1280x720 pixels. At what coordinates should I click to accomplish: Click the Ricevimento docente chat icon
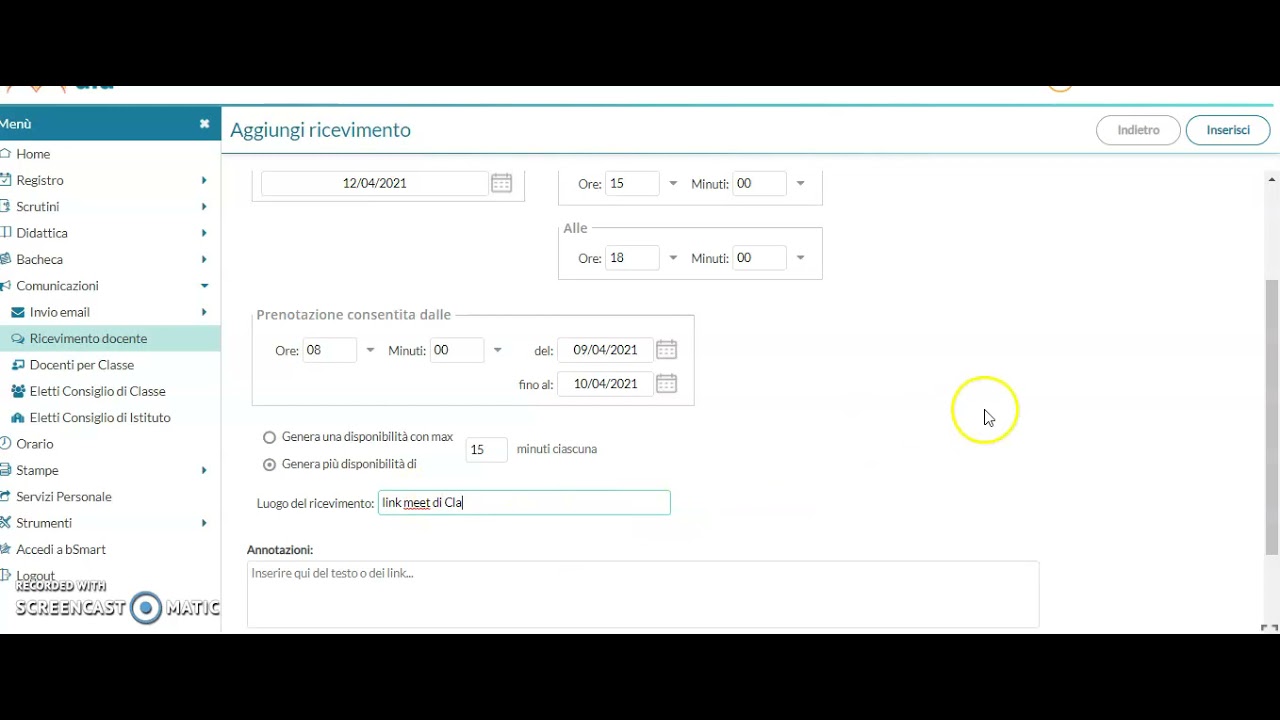tap(18, 338)
